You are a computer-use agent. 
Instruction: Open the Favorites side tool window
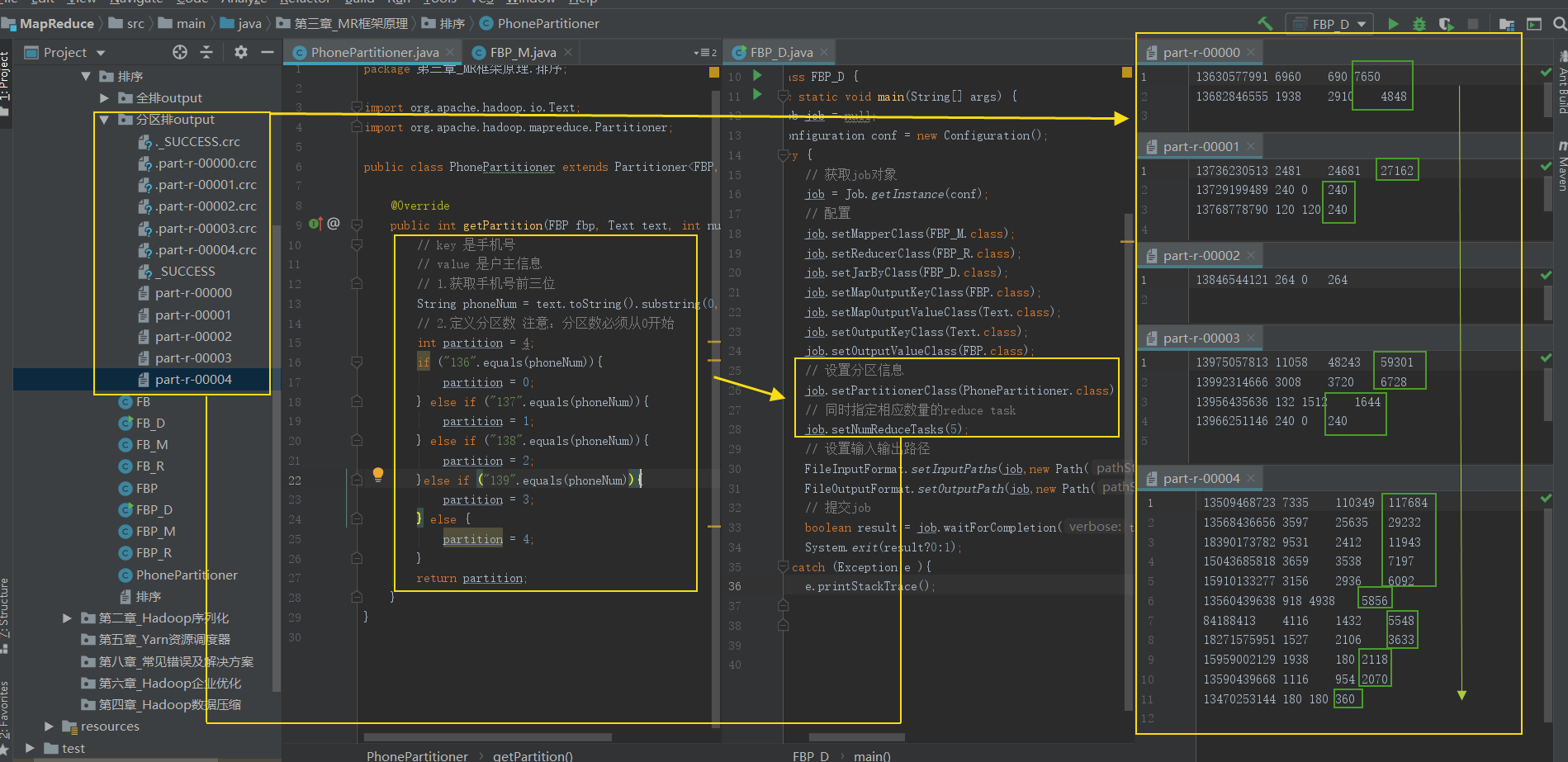[5, 717]
